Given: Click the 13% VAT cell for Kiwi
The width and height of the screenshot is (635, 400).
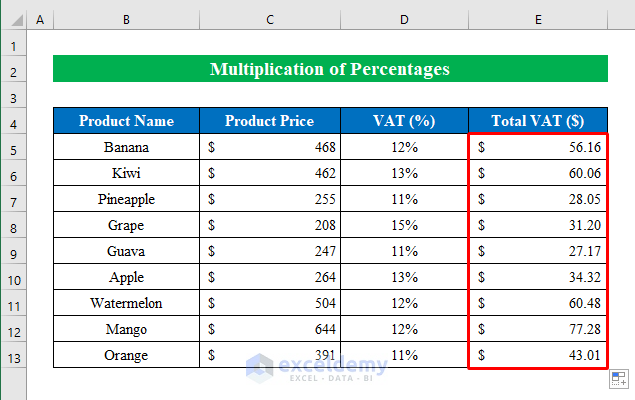Looking at the screenshot, I should coord(404,173).
